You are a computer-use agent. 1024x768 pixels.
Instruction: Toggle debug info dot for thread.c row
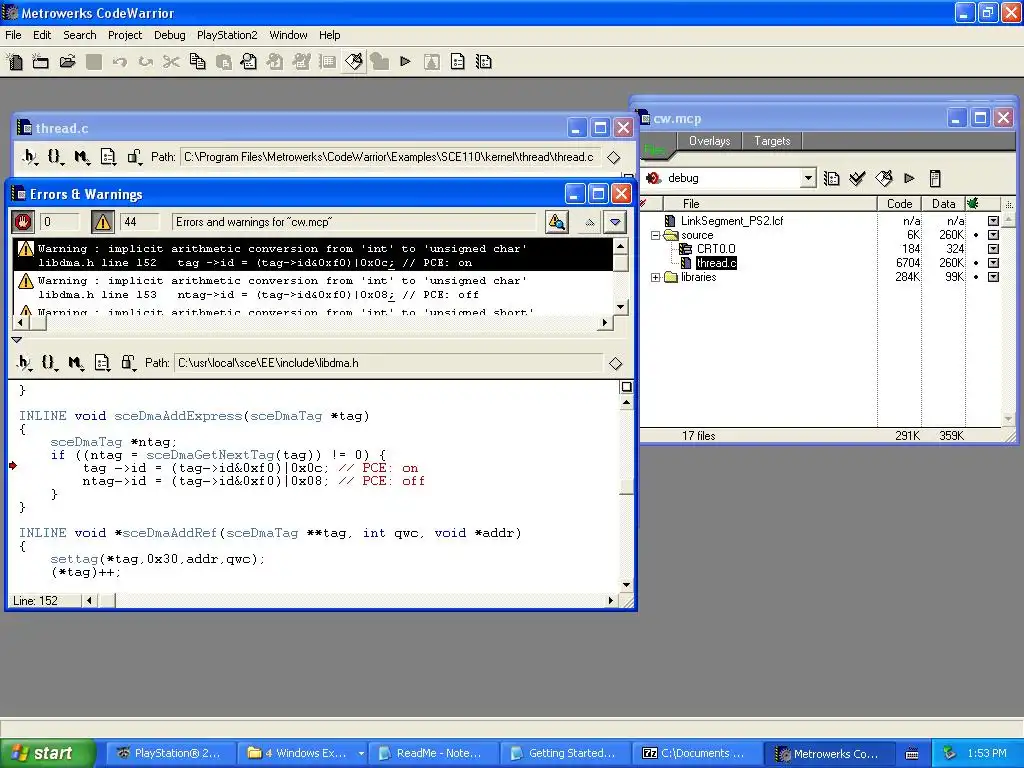(x=976, y=263)
